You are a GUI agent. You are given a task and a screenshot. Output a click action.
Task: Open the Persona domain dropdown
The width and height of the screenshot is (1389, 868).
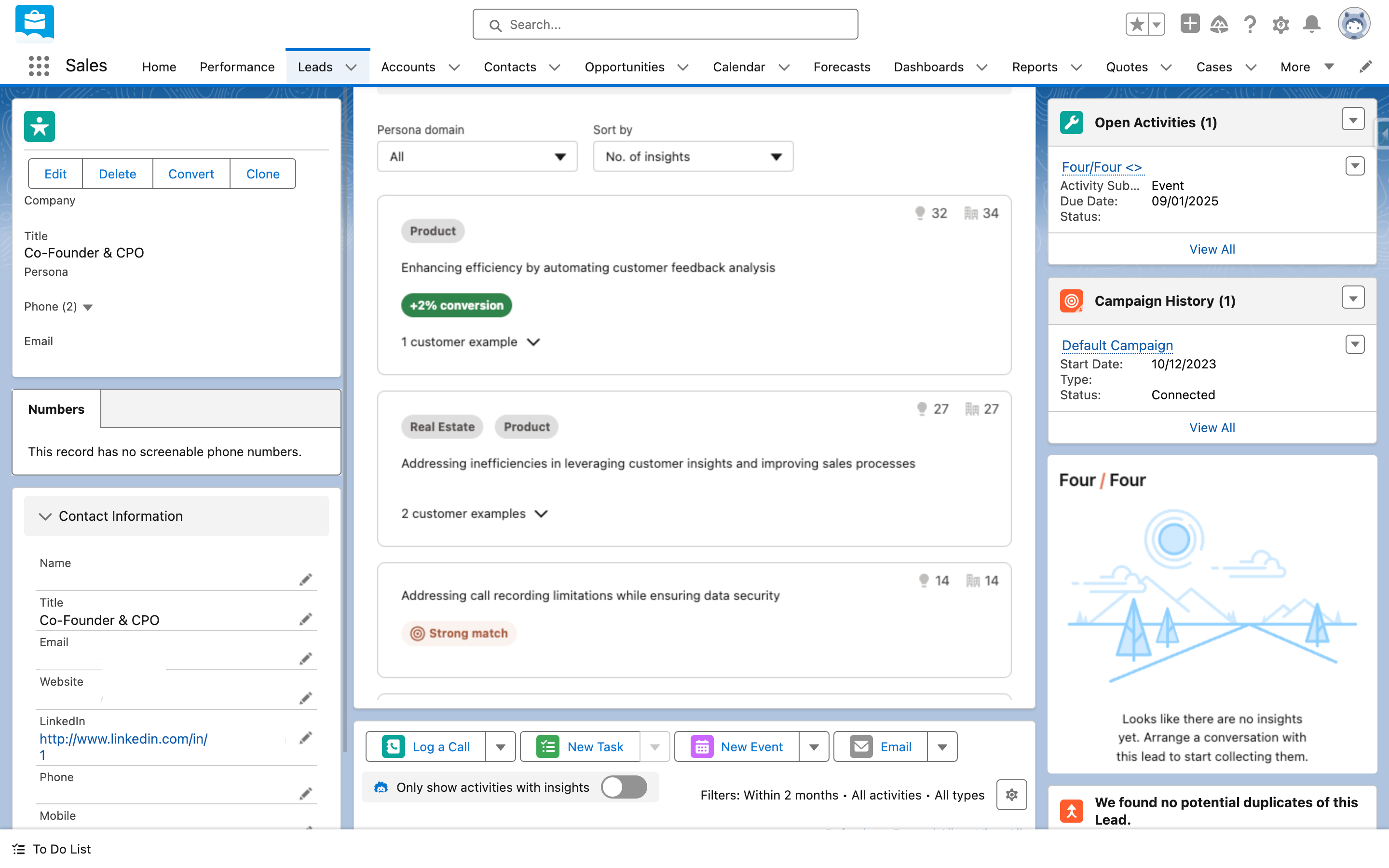(477, 156)
